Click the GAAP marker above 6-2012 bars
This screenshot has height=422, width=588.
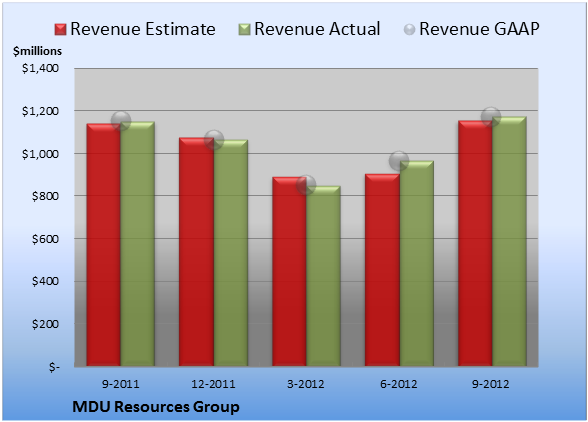click(399, 161)
